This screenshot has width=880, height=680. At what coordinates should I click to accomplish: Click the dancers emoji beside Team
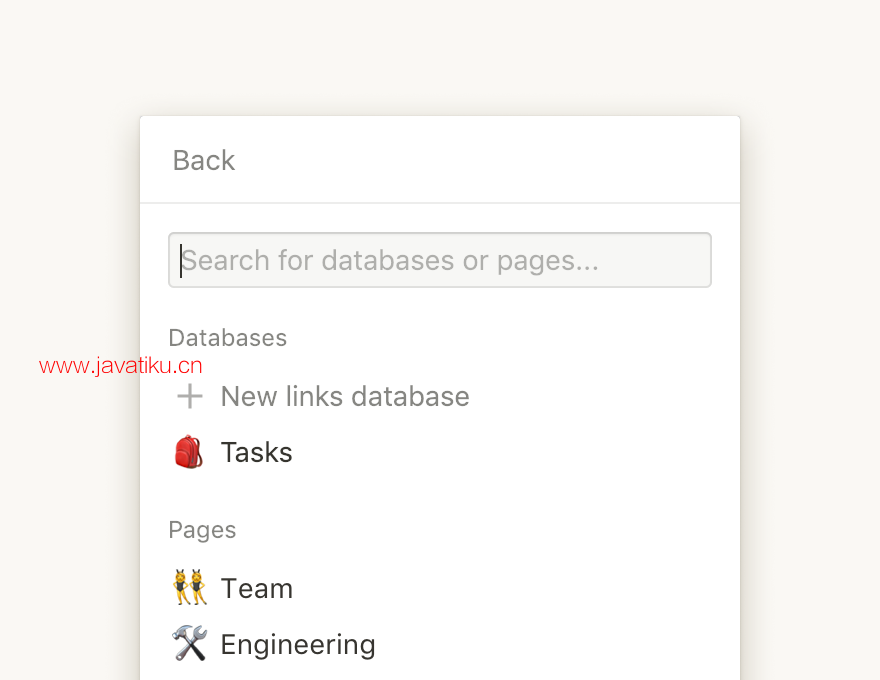click(x=190, y=587)
